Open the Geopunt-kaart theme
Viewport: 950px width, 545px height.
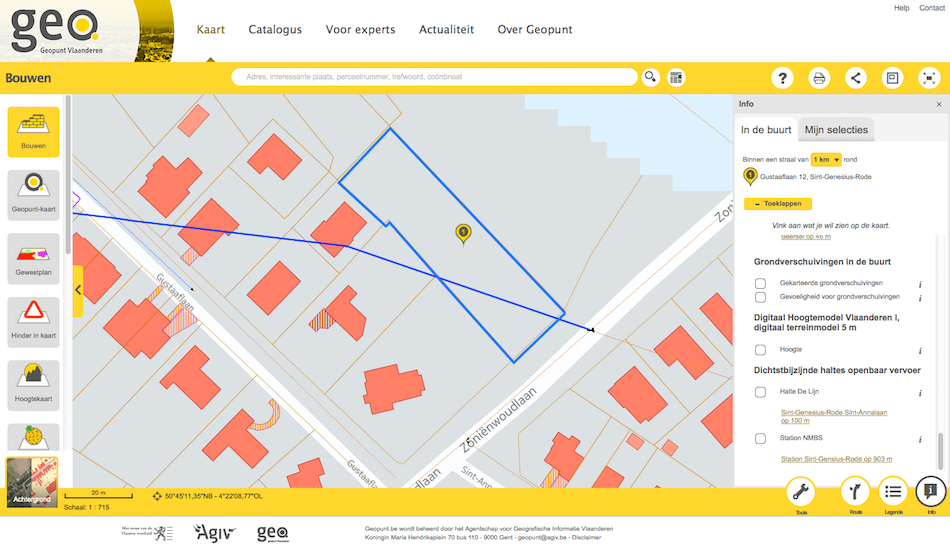click(x=33, y=195)
